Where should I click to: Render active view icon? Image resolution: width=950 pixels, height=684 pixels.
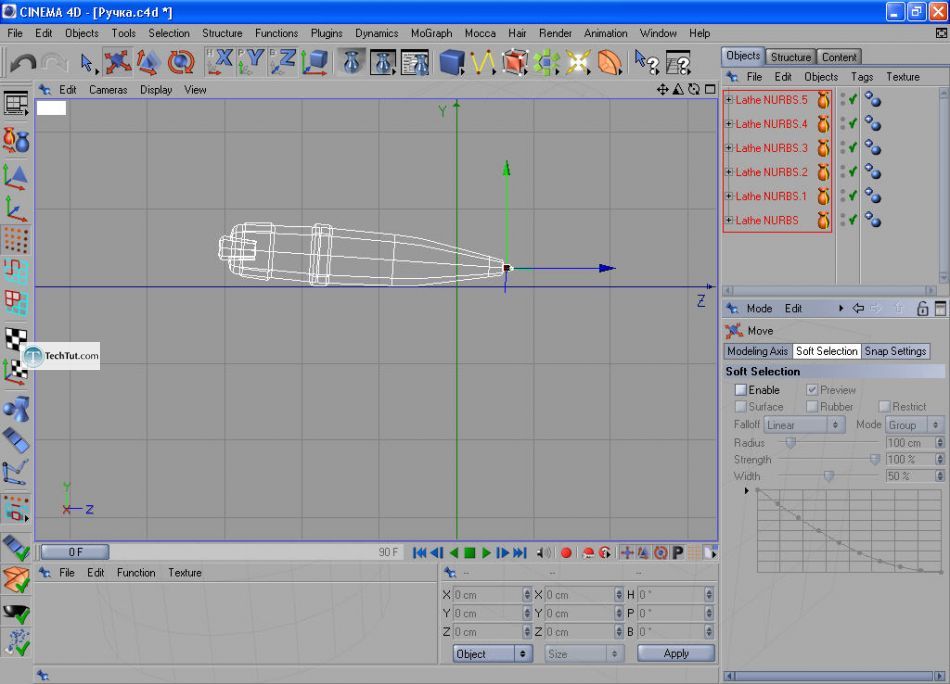click(x=351, y=62)
